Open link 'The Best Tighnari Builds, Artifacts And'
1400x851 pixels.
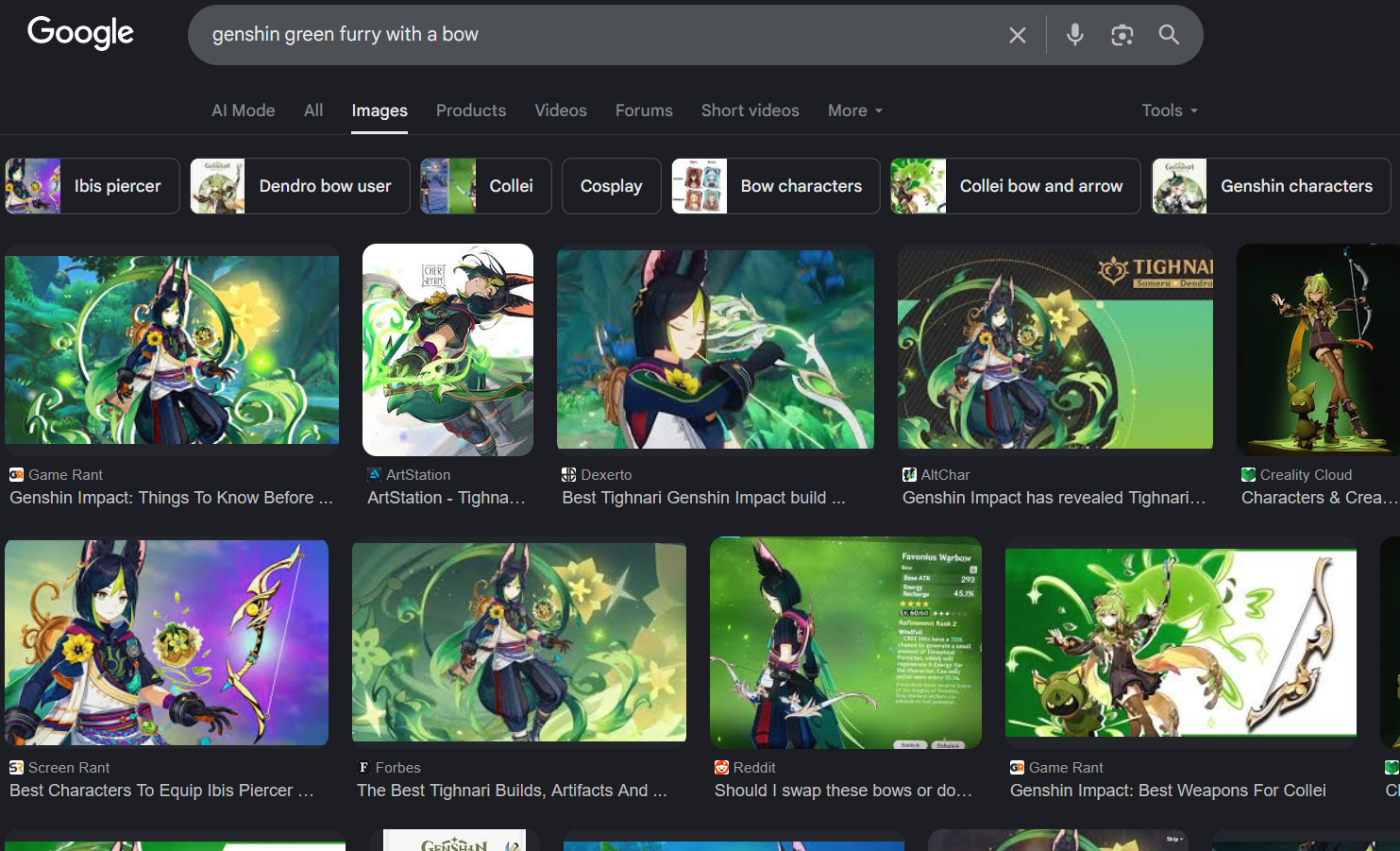coord(512,791)
